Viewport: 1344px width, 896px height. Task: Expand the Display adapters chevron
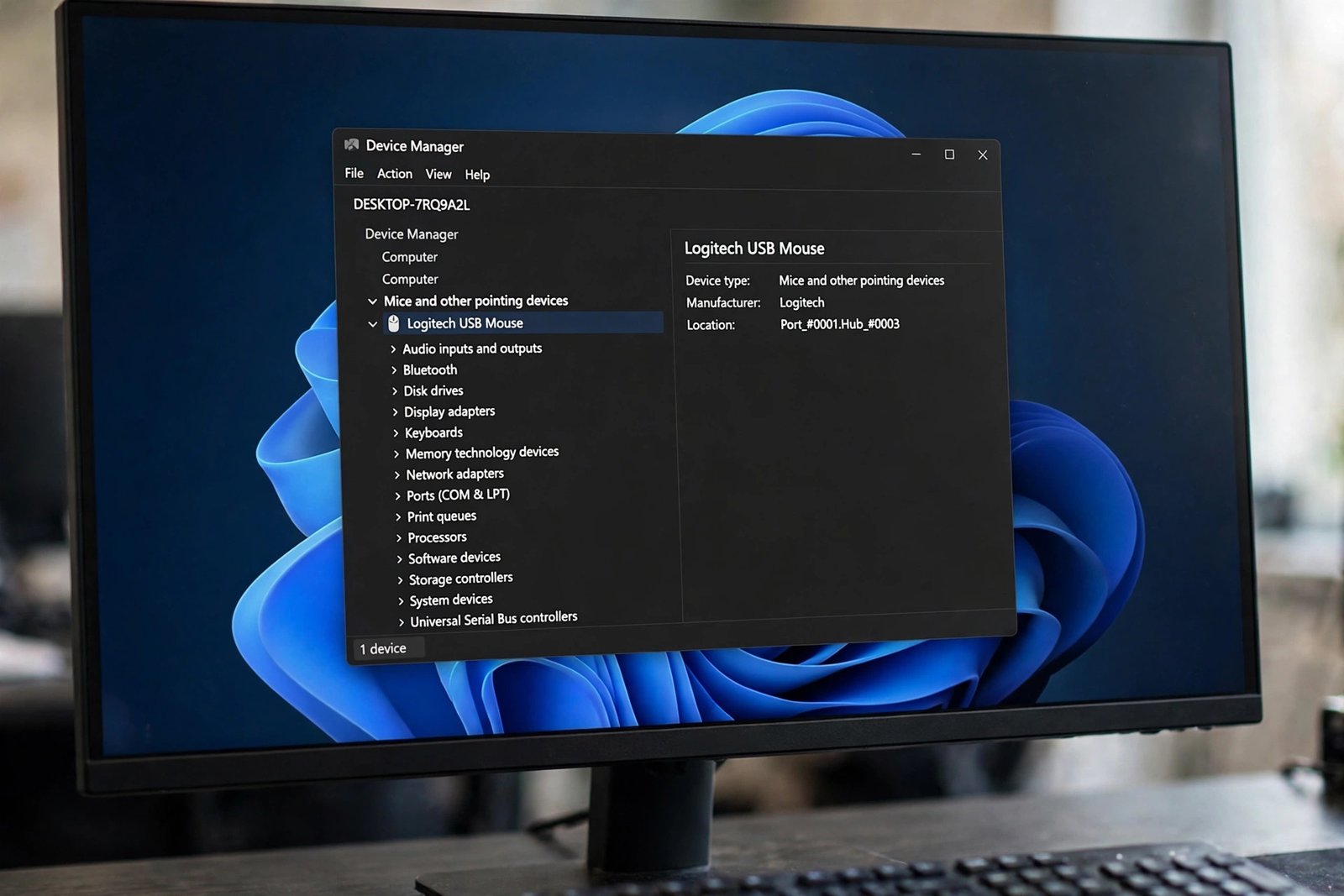[x=396, y=411]
